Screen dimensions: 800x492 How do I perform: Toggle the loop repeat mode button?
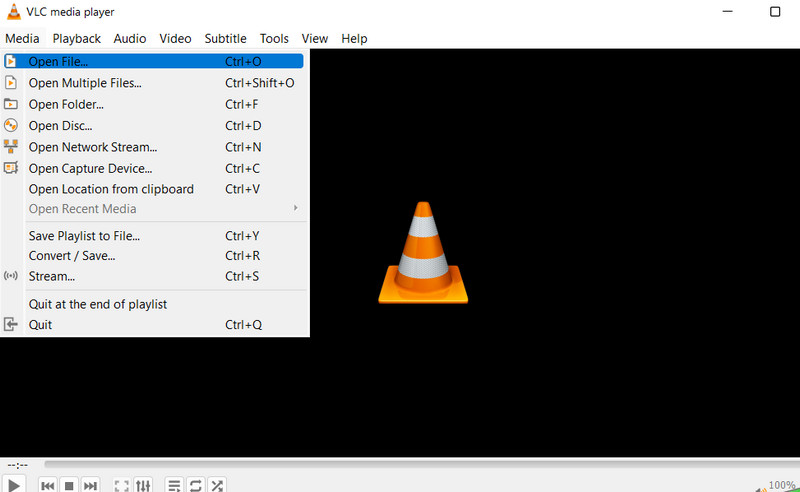[196, 486]
